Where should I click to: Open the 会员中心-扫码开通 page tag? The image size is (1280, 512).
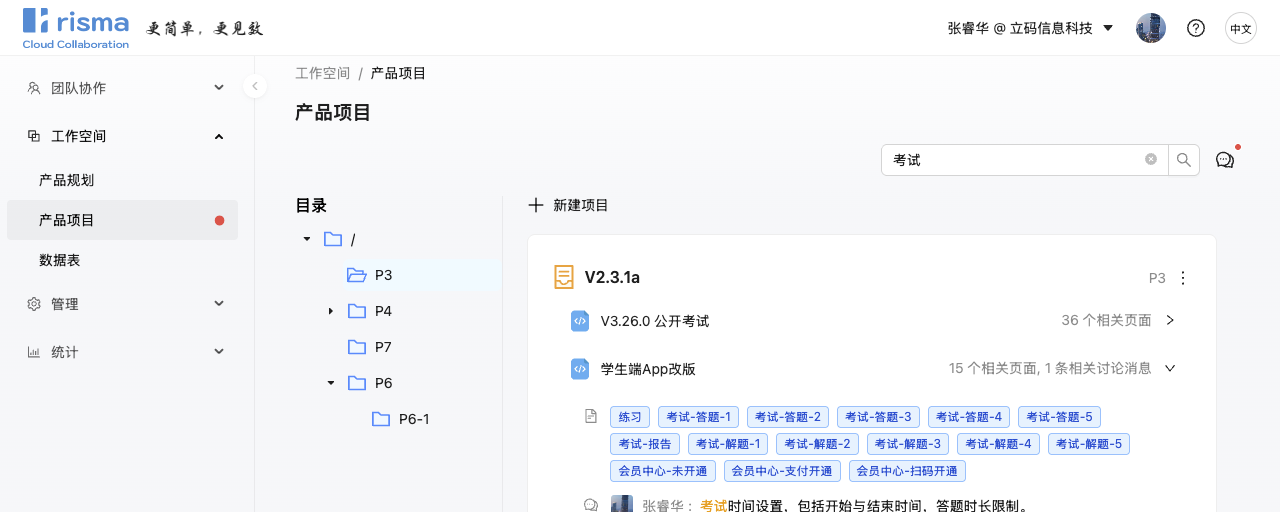coord(907,471)
